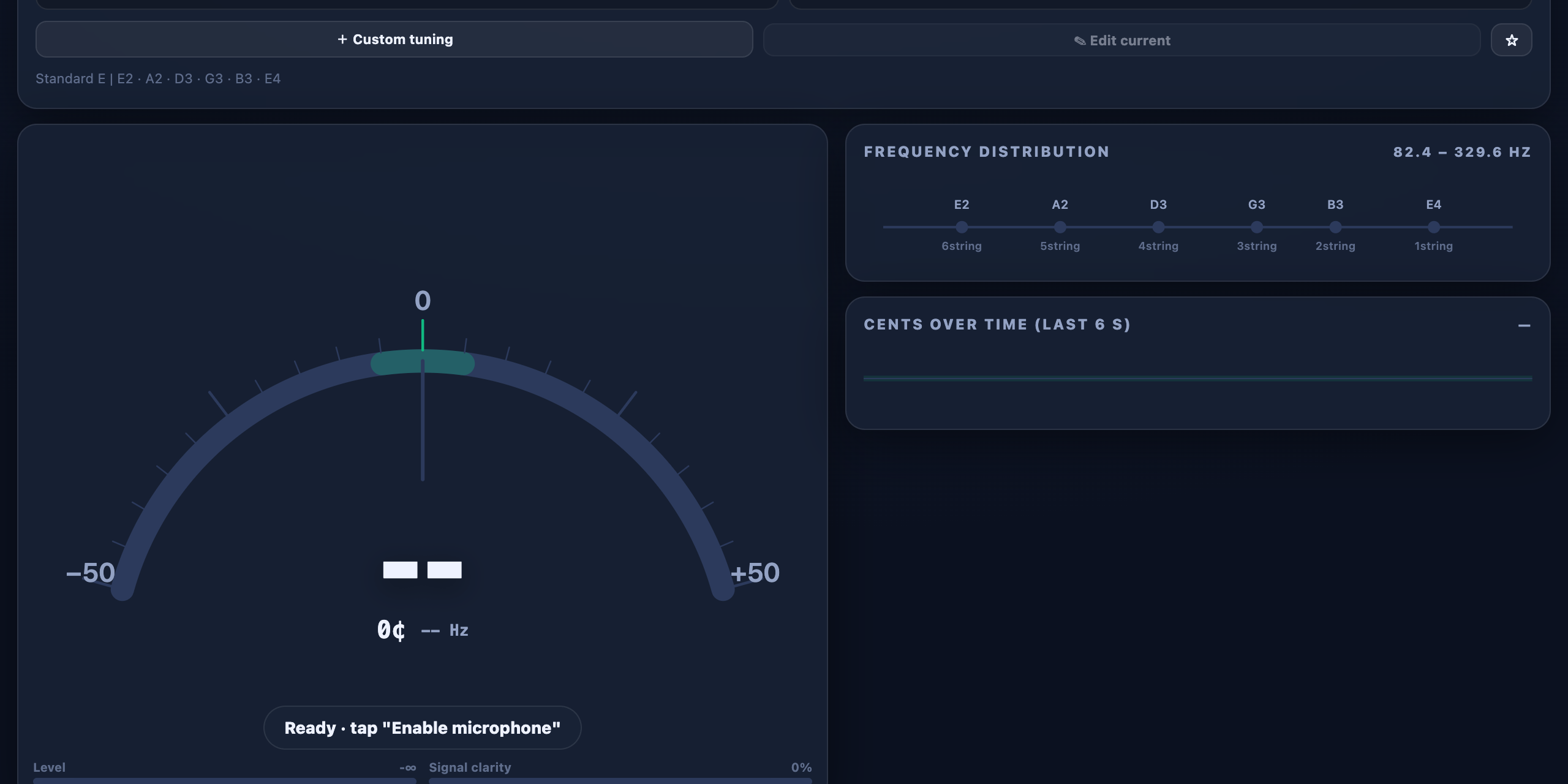
Task: Click the Standard E tuning description text
Action: point(158,78)
